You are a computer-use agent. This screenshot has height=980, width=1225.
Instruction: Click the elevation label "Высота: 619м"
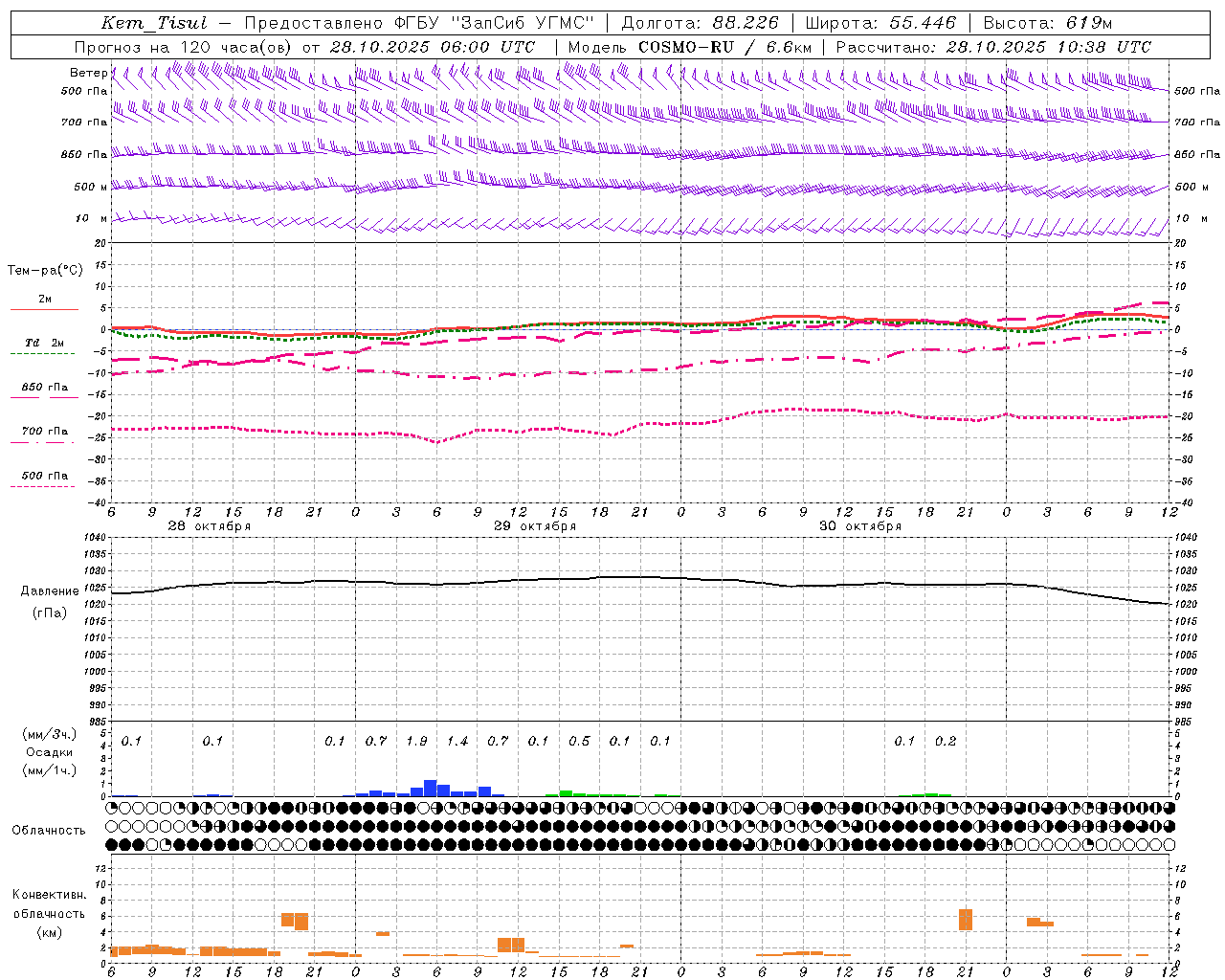(1048, 24)
